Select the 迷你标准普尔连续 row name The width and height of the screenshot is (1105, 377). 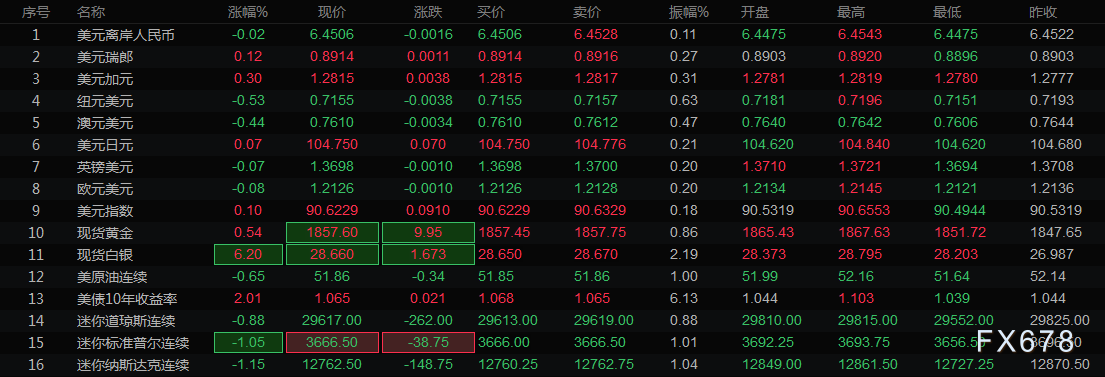132,342
